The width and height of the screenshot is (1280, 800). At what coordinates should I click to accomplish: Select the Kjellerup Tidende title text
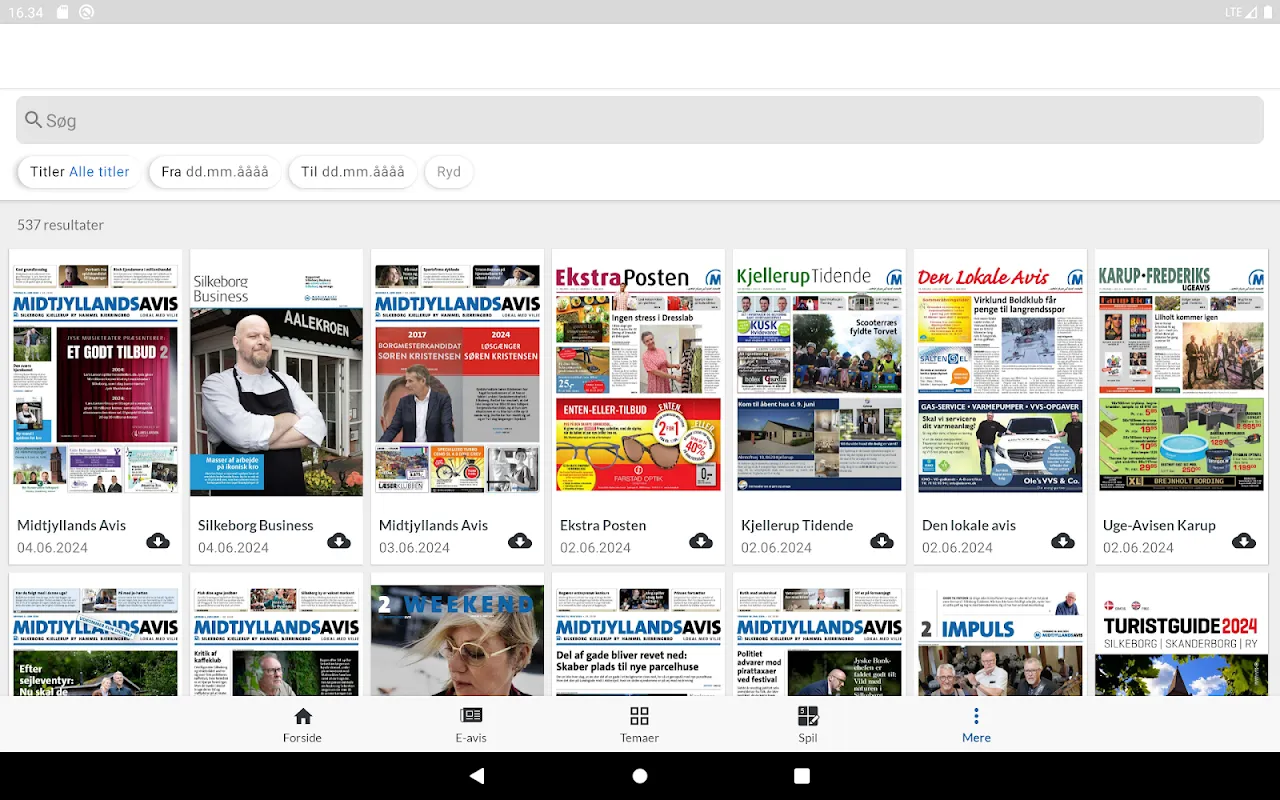797,525
